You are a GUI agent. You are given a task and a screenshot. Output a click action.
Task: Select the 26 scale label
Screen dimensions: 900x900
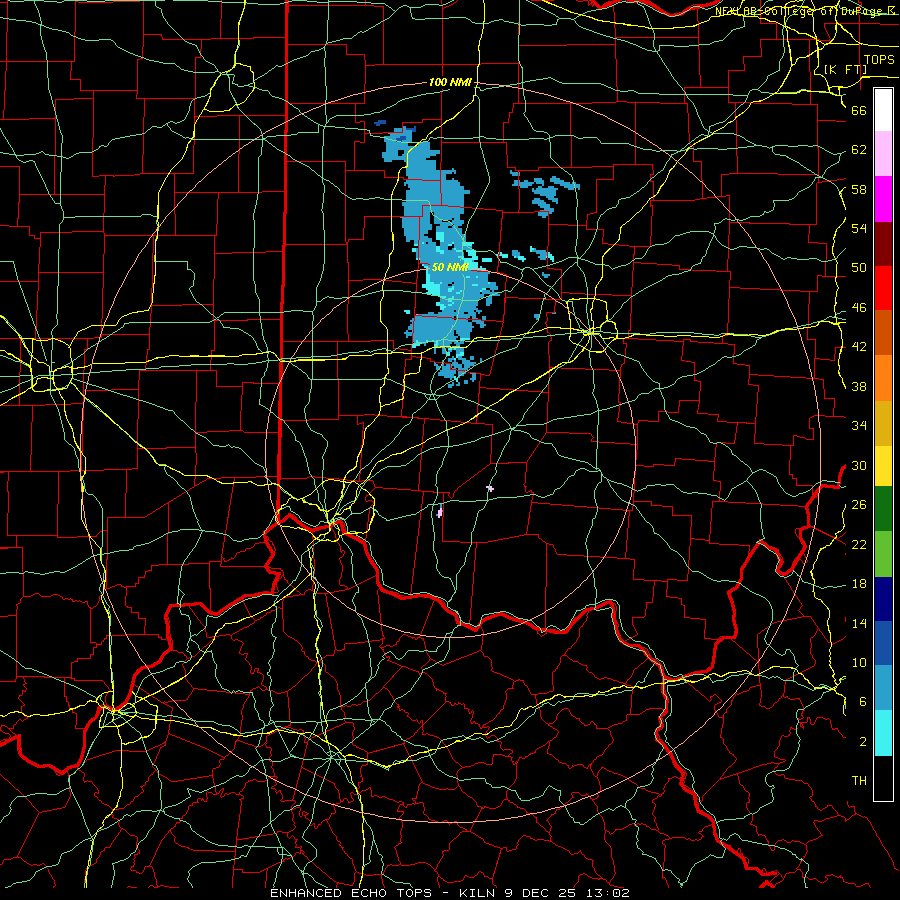tap(859, 505)
